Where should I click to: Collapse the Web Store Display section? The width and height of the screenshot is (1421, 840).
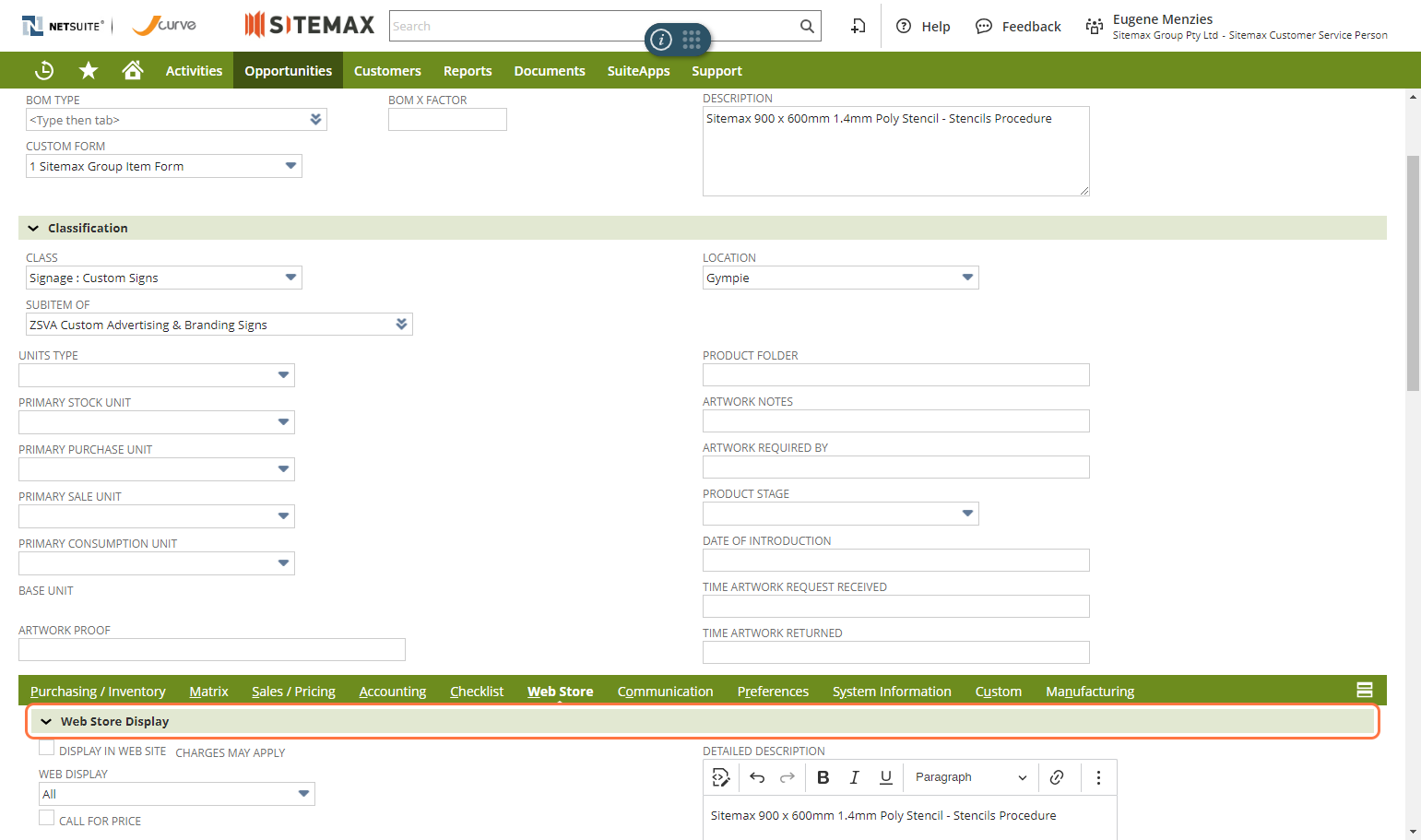pos(46,721)
